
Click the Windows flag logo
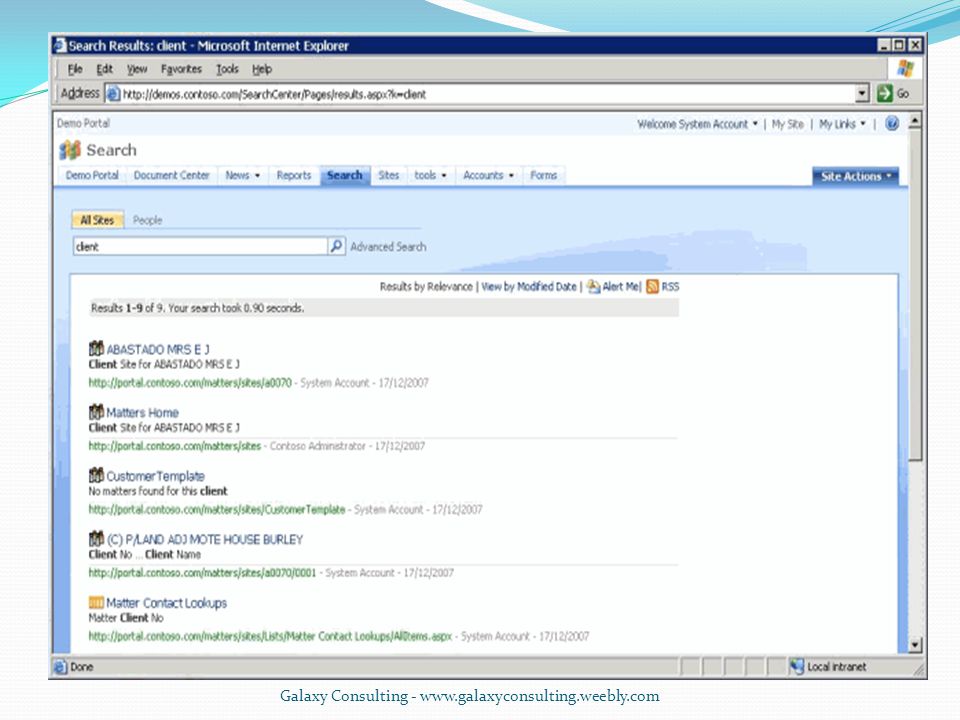(x=906, y=69)
